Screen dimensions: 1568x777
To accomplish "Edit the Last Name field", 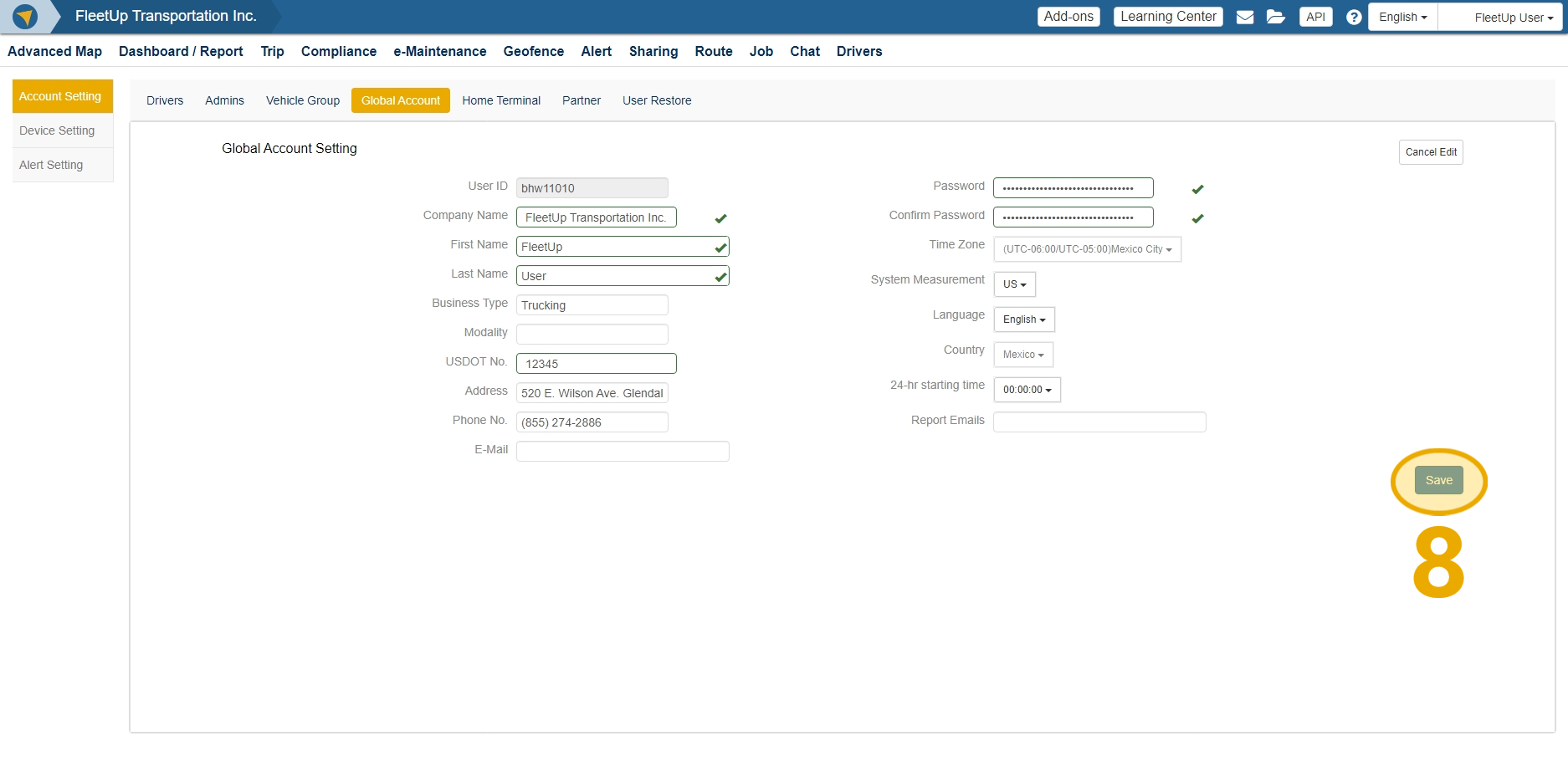I will (x=623, y=276).
